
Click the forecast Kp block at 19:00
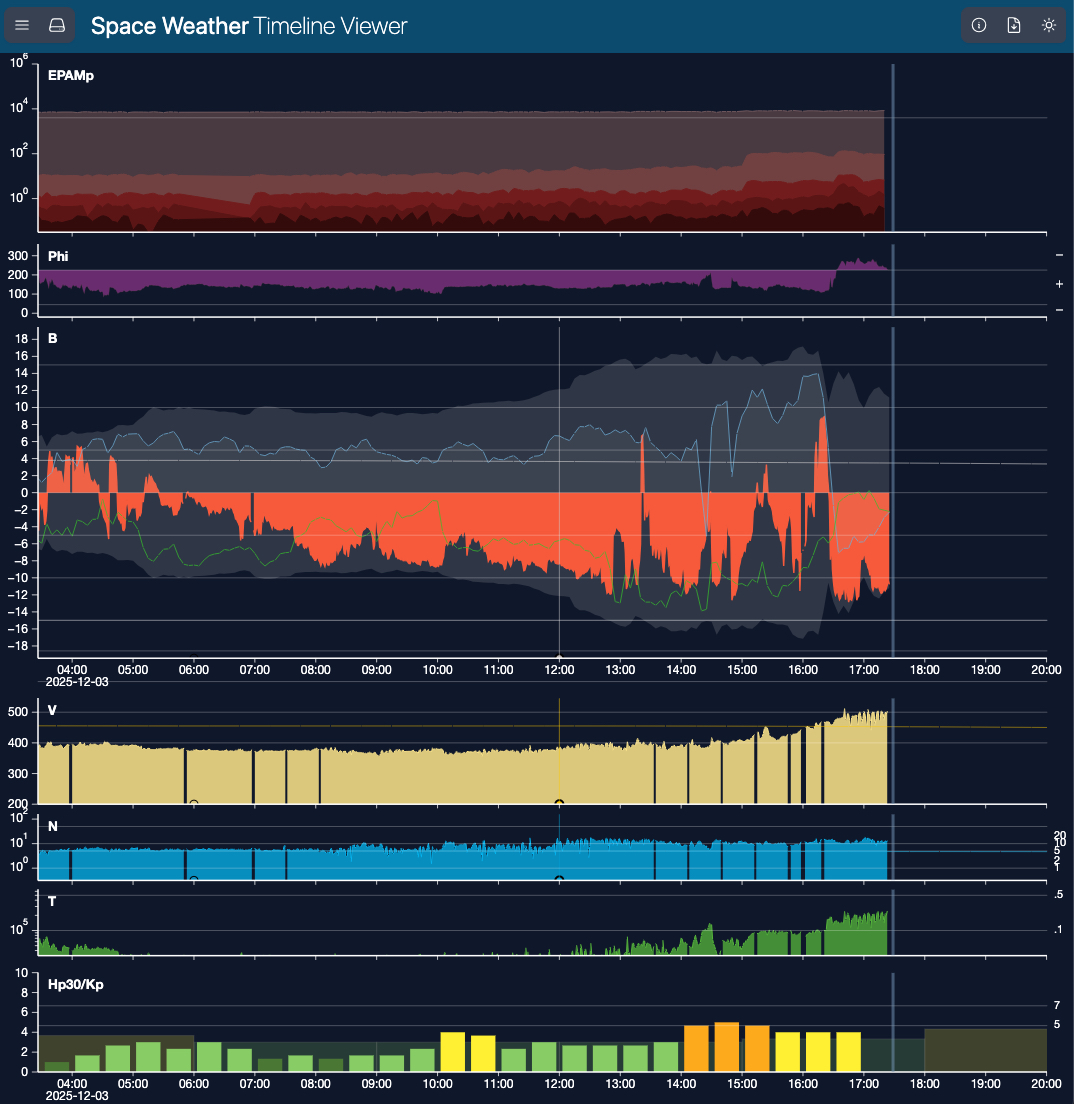click(985, 1050)
